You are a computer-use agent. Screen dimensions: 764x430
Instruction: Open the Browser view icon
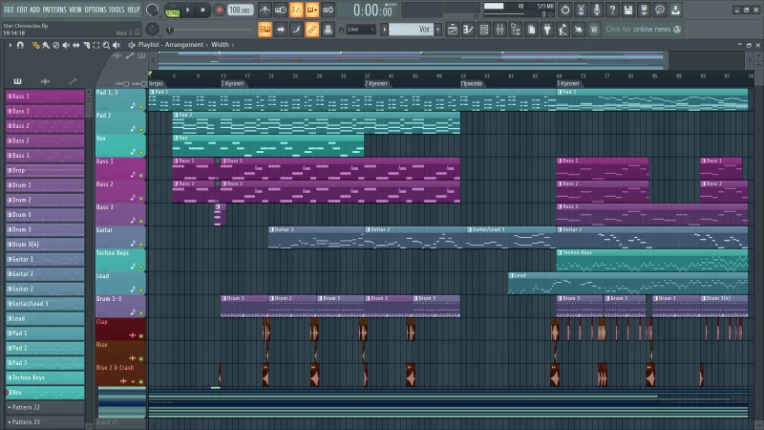pos(516,30)
